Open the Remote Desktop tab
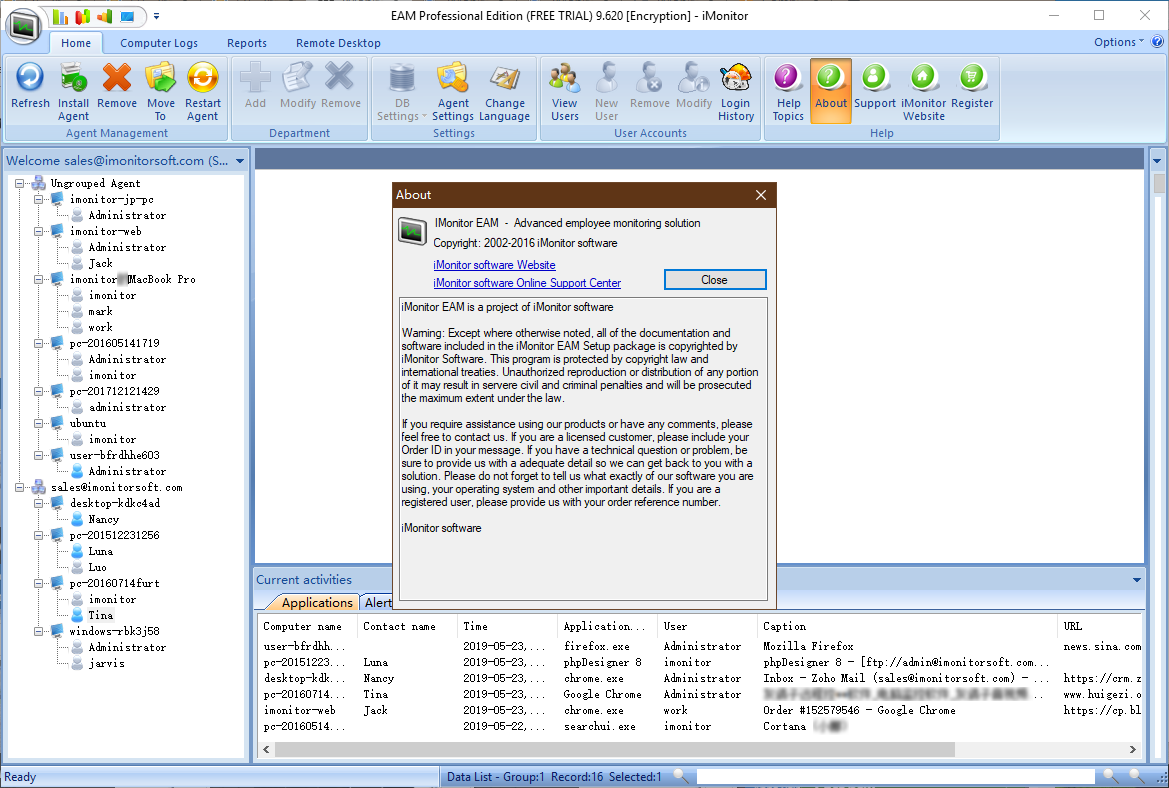 pyautogui.click(x=338, y=43)
